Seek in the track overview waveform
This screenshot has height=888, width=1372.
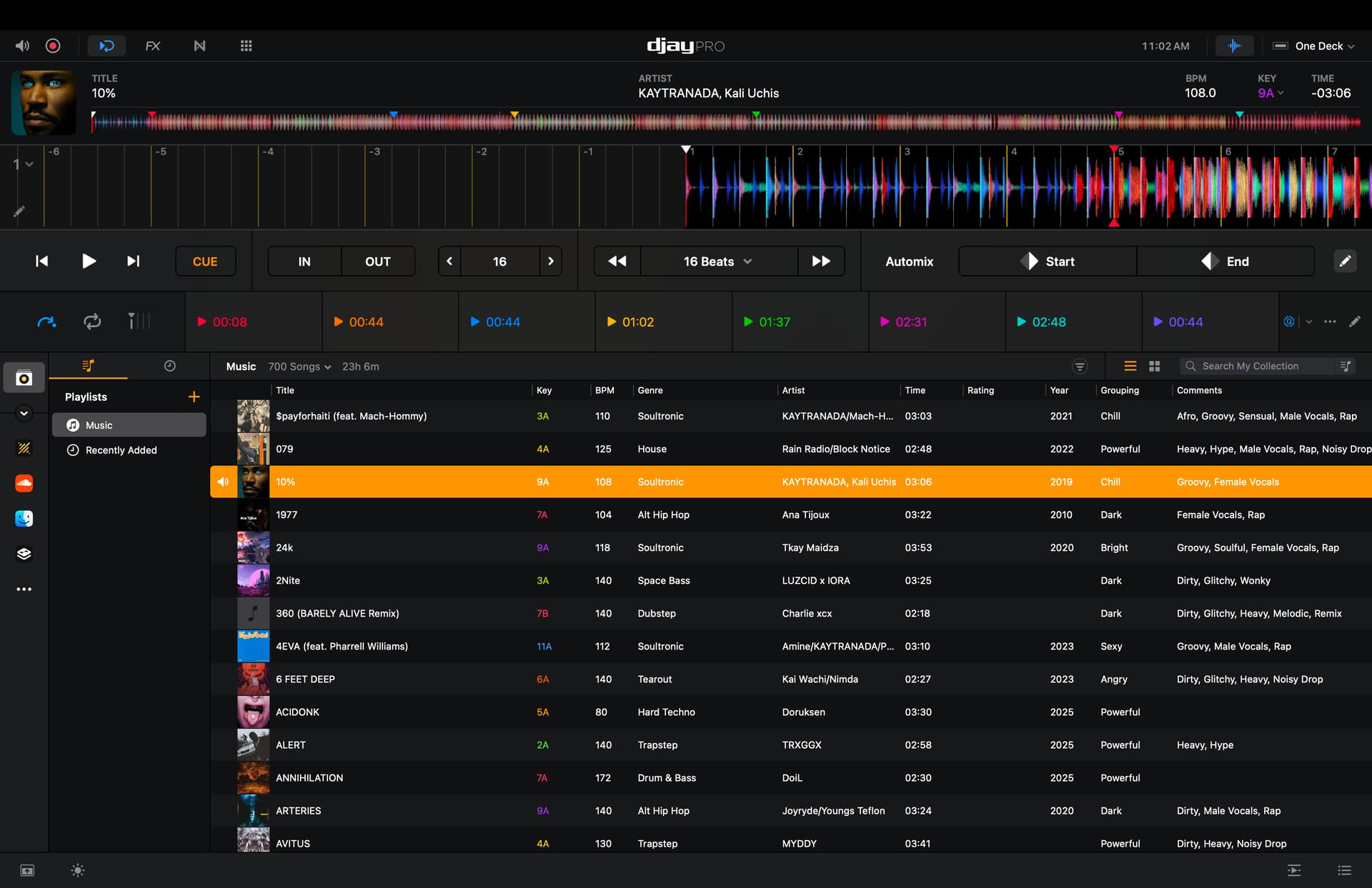[726, 122]
